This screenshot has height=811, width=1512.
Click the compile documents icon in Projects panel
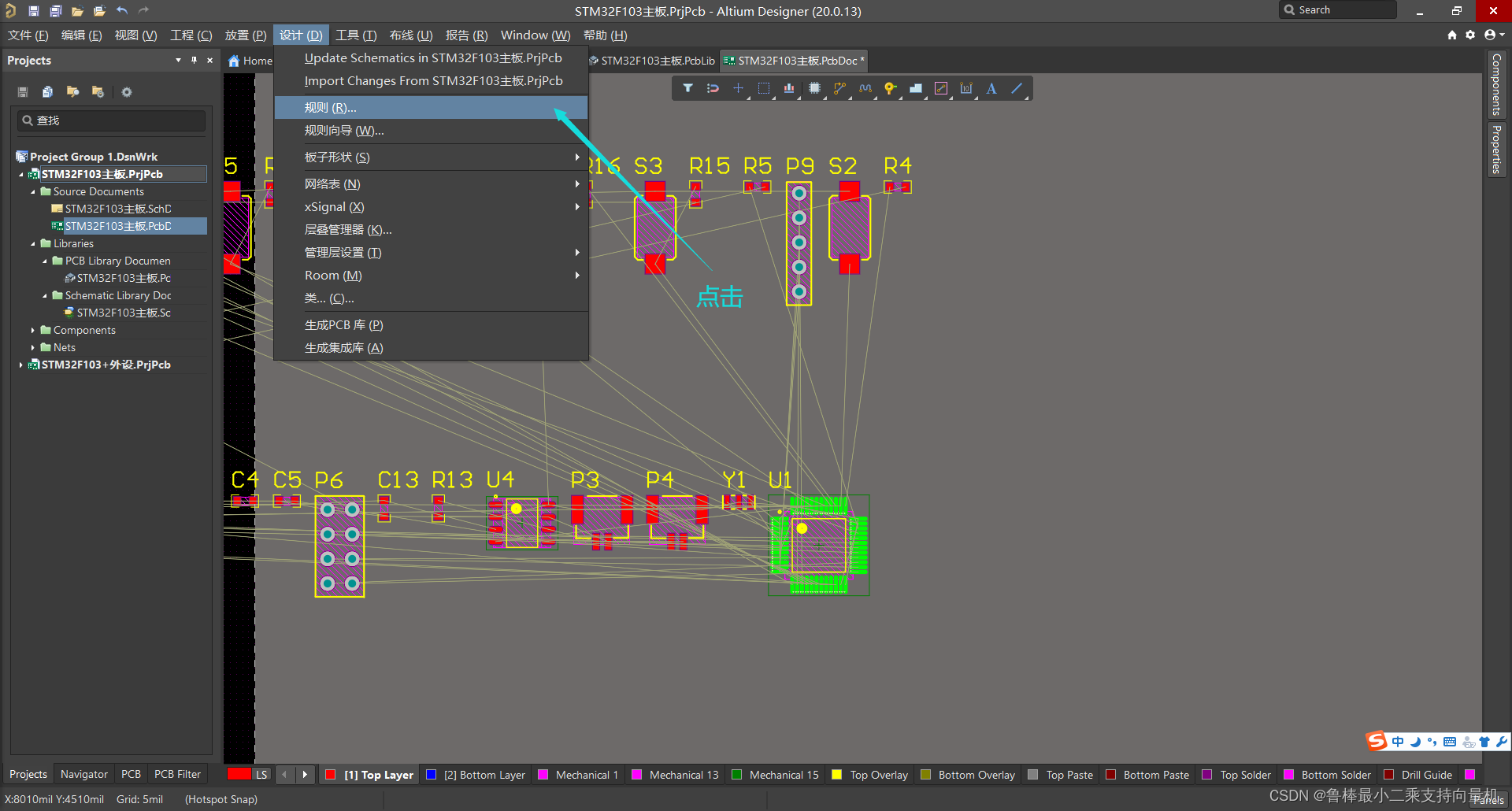tap(47, 92)
